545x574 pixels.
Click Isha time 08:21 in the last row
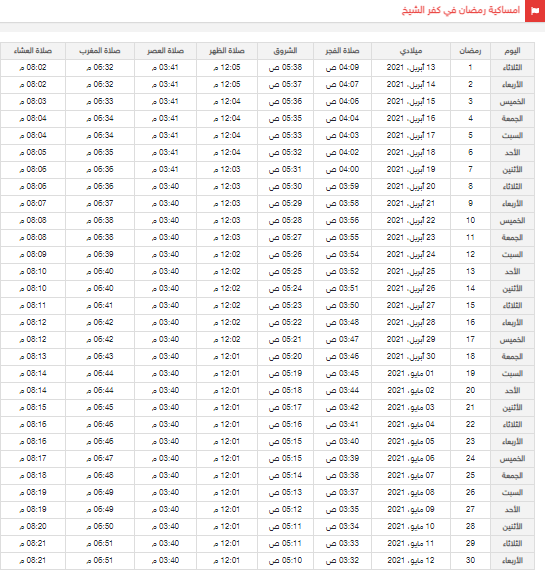point(33,560)
